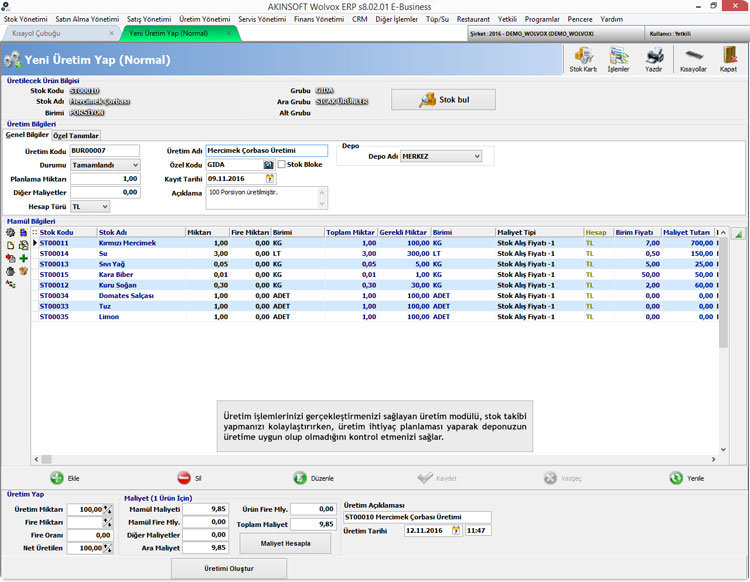Click the calculator icon beside Üretim Miktarı

click(x=108, y=509)
